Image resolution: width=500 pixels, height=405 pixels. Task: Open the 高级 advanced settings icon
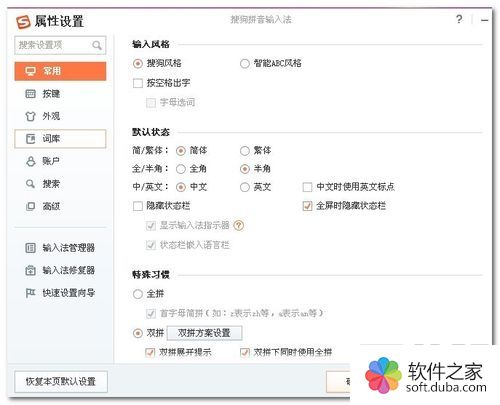click(x=30, y=206)
